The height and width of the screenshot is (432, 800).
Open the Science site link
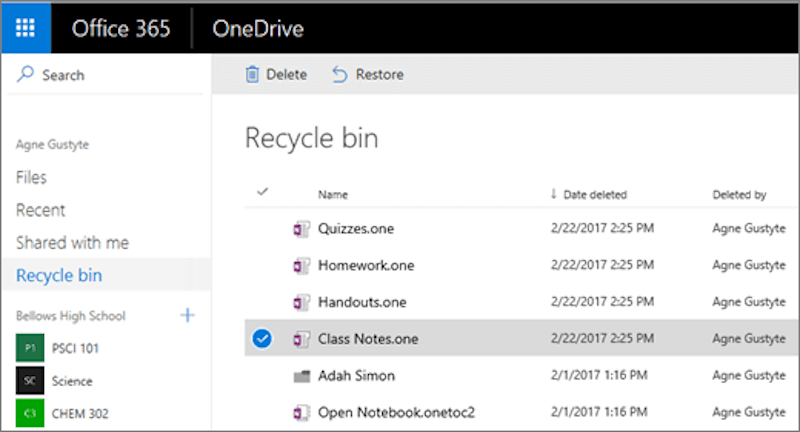72,381
